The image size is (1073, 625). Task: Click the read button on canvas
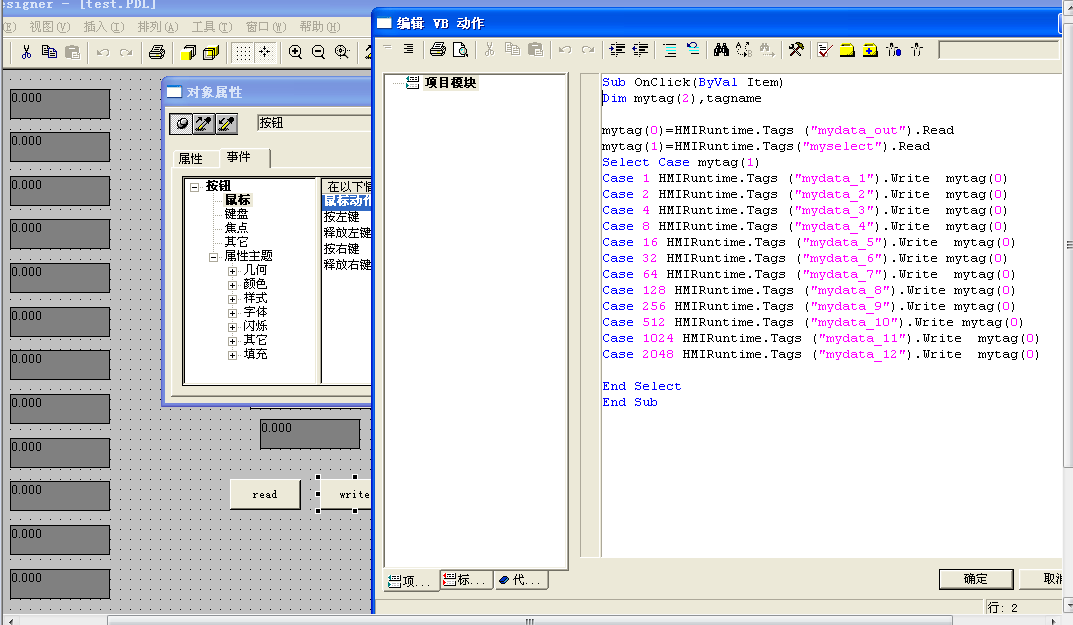(x=265, y=494)
